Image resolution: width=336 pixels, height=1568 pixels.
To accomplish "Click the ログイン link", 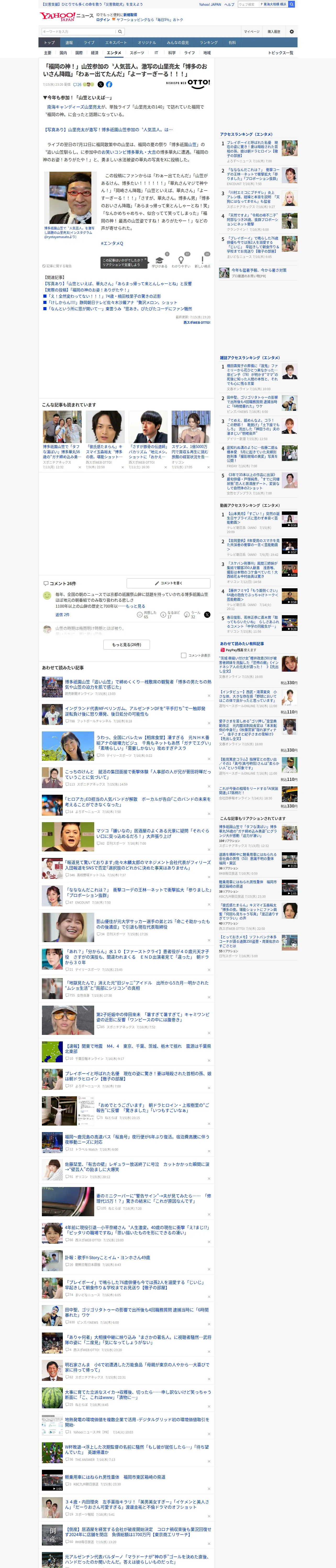I will click(103, 20).
